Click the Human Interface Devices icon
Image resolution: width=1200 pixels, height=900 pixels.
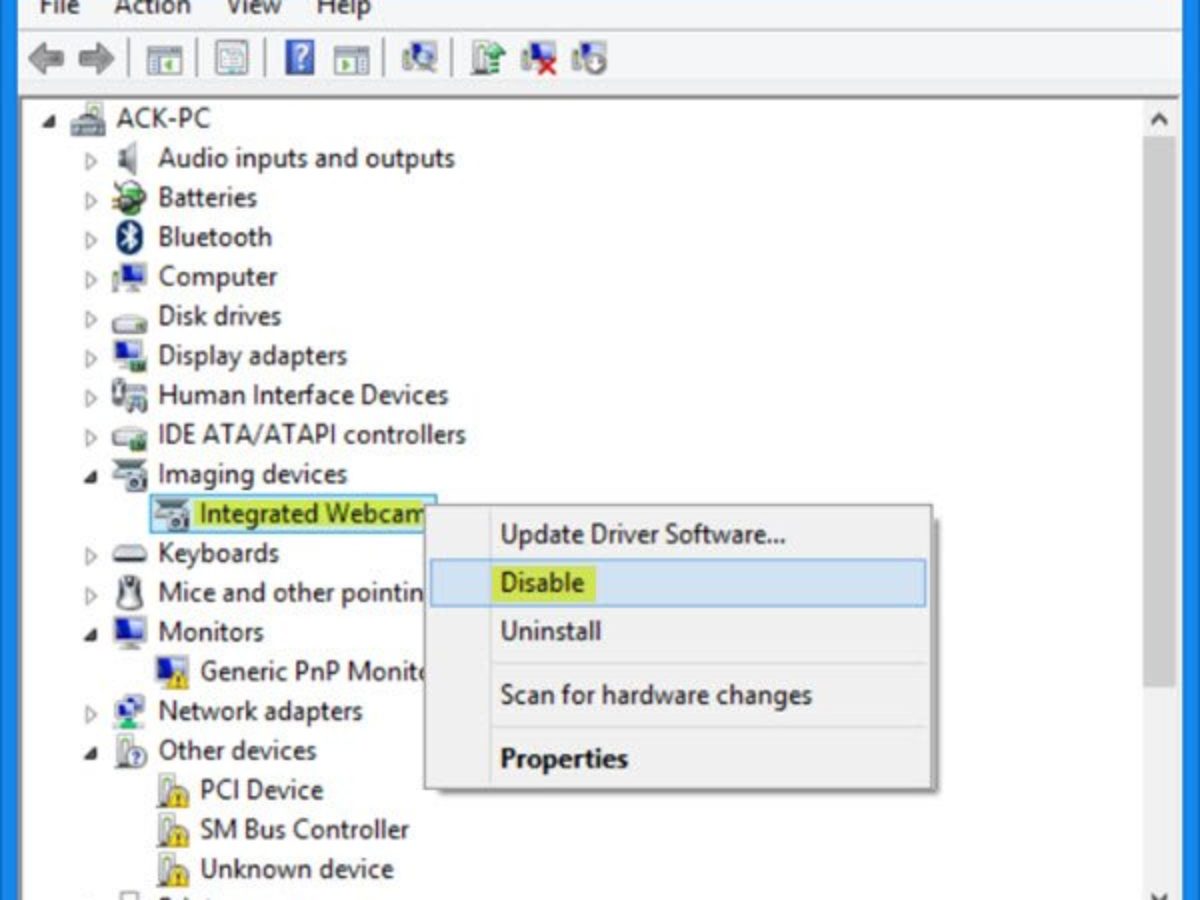pyautogui.click(x=129, y=395)
